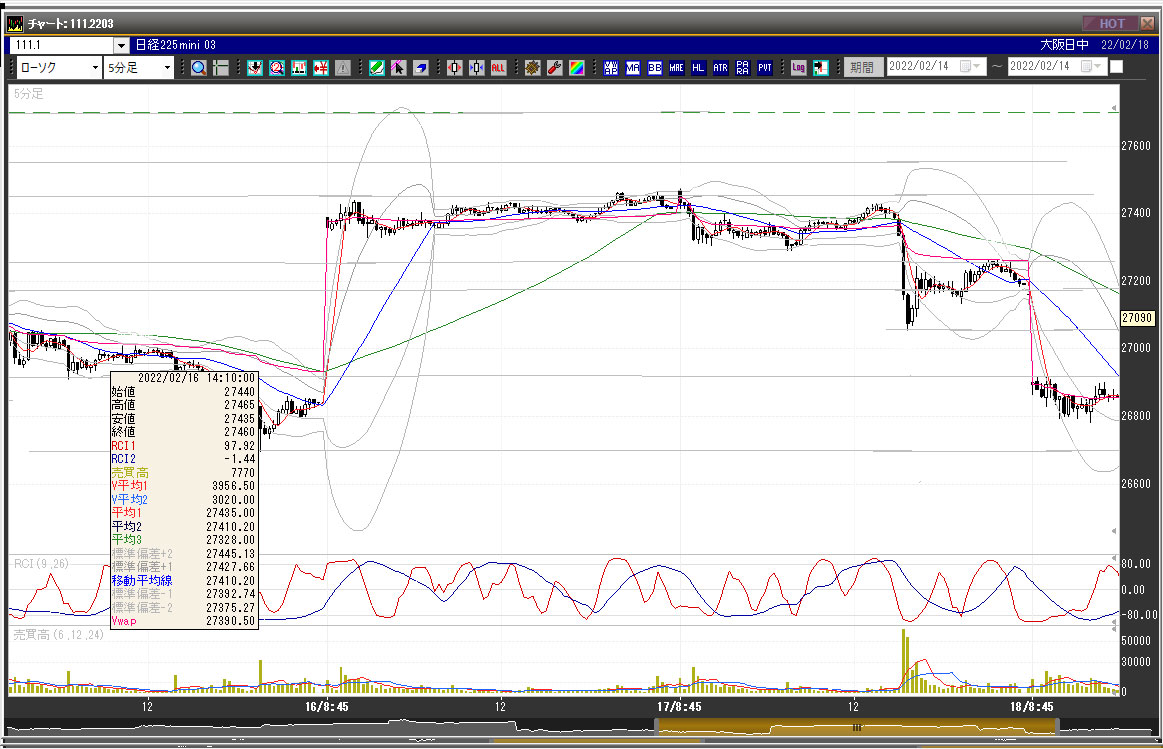
Task: Toggle the PVT pivot indicator
Action: (765, 68)
